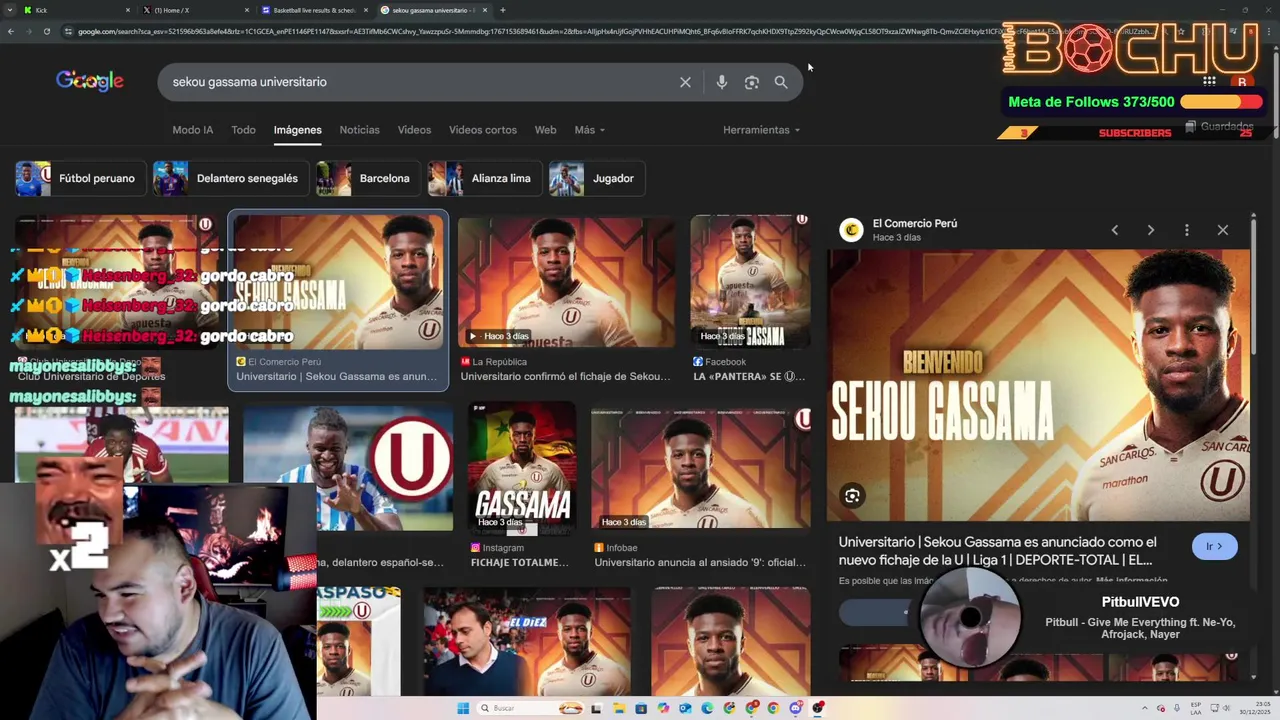Filter images by Alianza lima chip
The width and height of the screenshot is (1280, 720).
pyautogui.click(x=485, y=178)
